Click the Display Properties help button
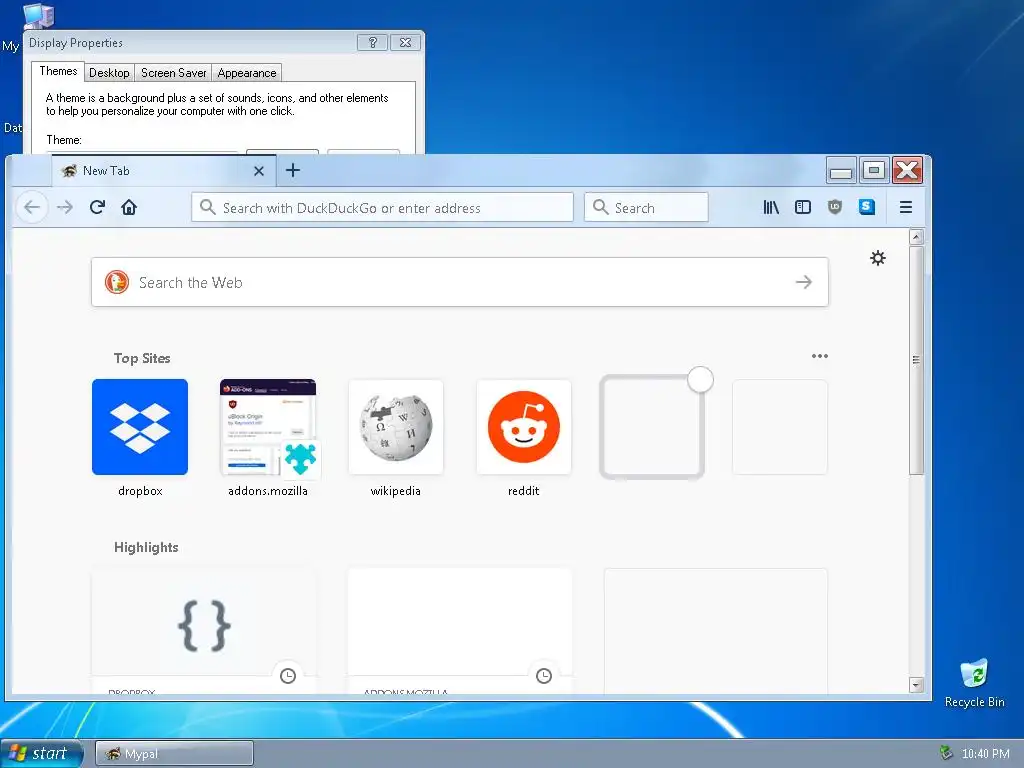The height and width of the screenshot is (768, 1024). [x=372, y=42]
